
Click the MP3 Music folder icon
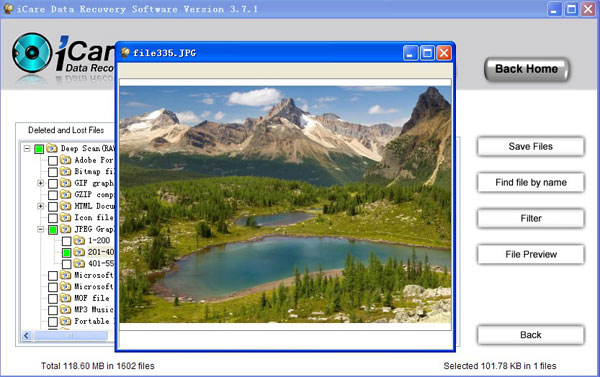pyautogui.click(x=65, y=309)
